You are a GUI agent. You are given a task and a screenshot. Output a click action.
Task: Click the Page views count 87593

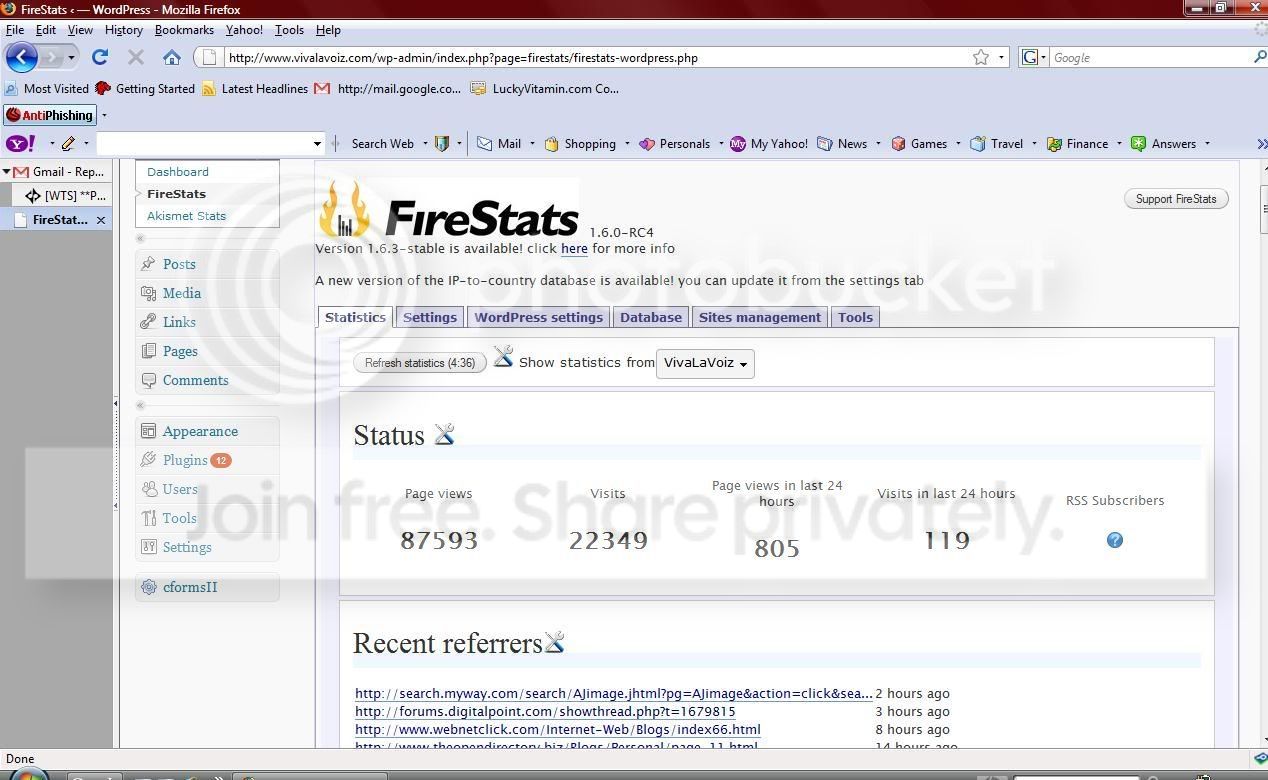pos(439,540)
